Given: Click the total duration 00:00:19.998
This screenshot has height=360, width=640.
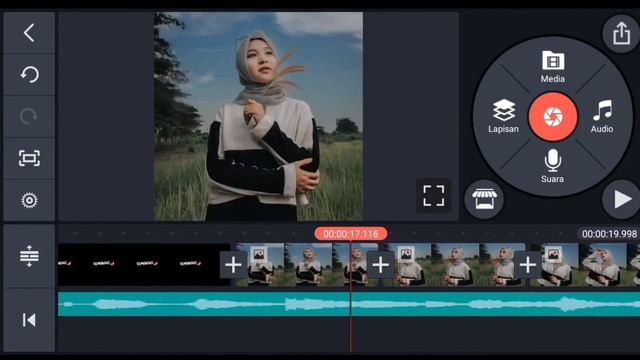Looking at the screenshot, I should pos(609,234).
